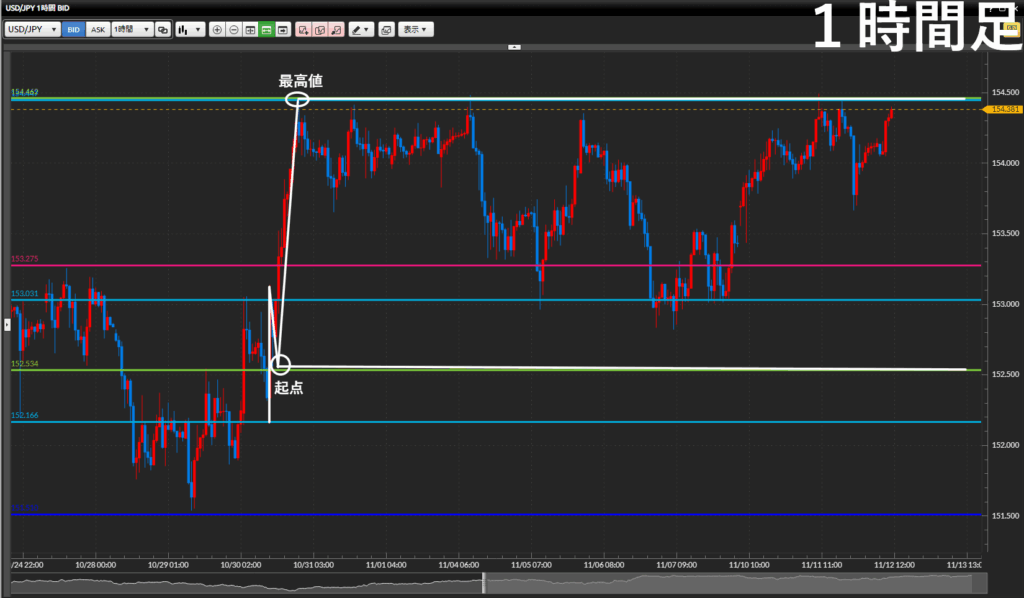Viewport: 1024px width, 598px height.
Task: Open the 表示 display menu
Action: point(415,30)
